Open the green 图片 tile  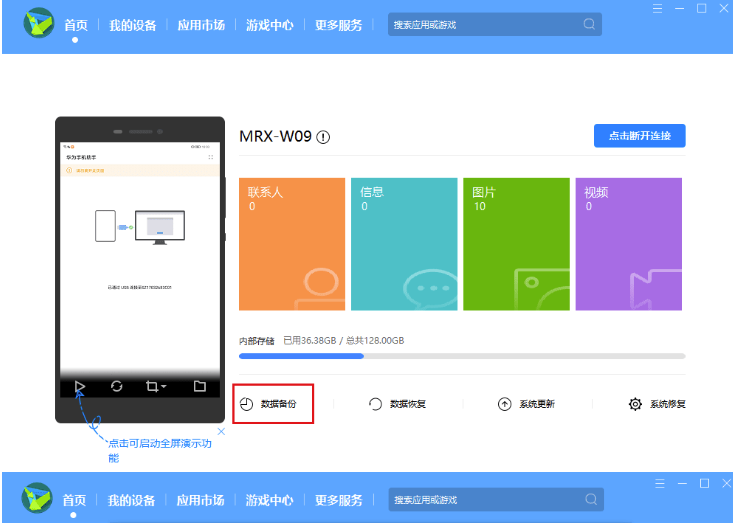tap(516, 244)
